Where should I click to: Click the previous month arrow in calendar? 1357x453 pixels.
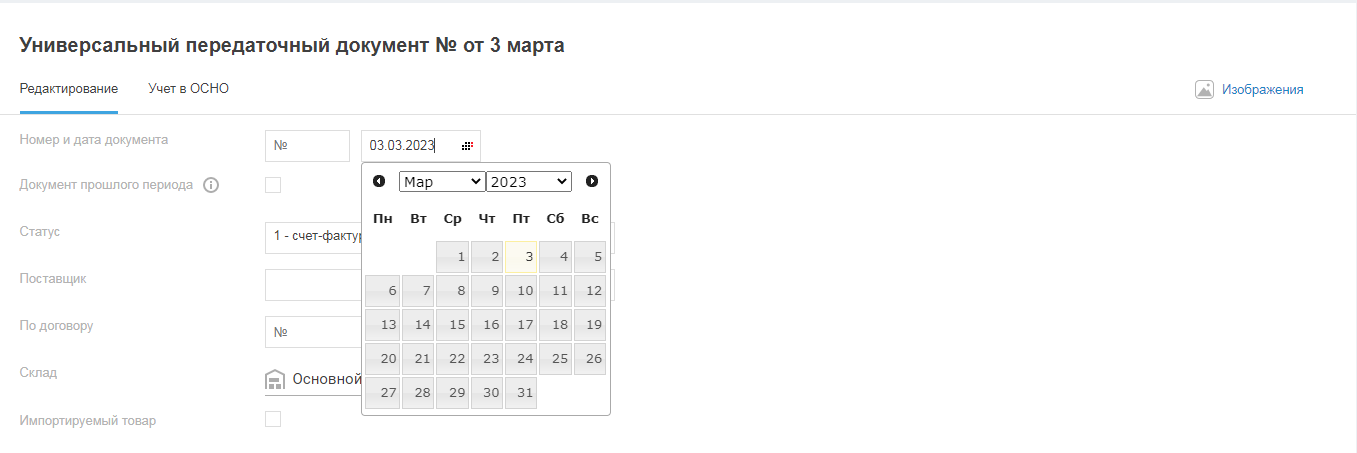tap(379, 181)
